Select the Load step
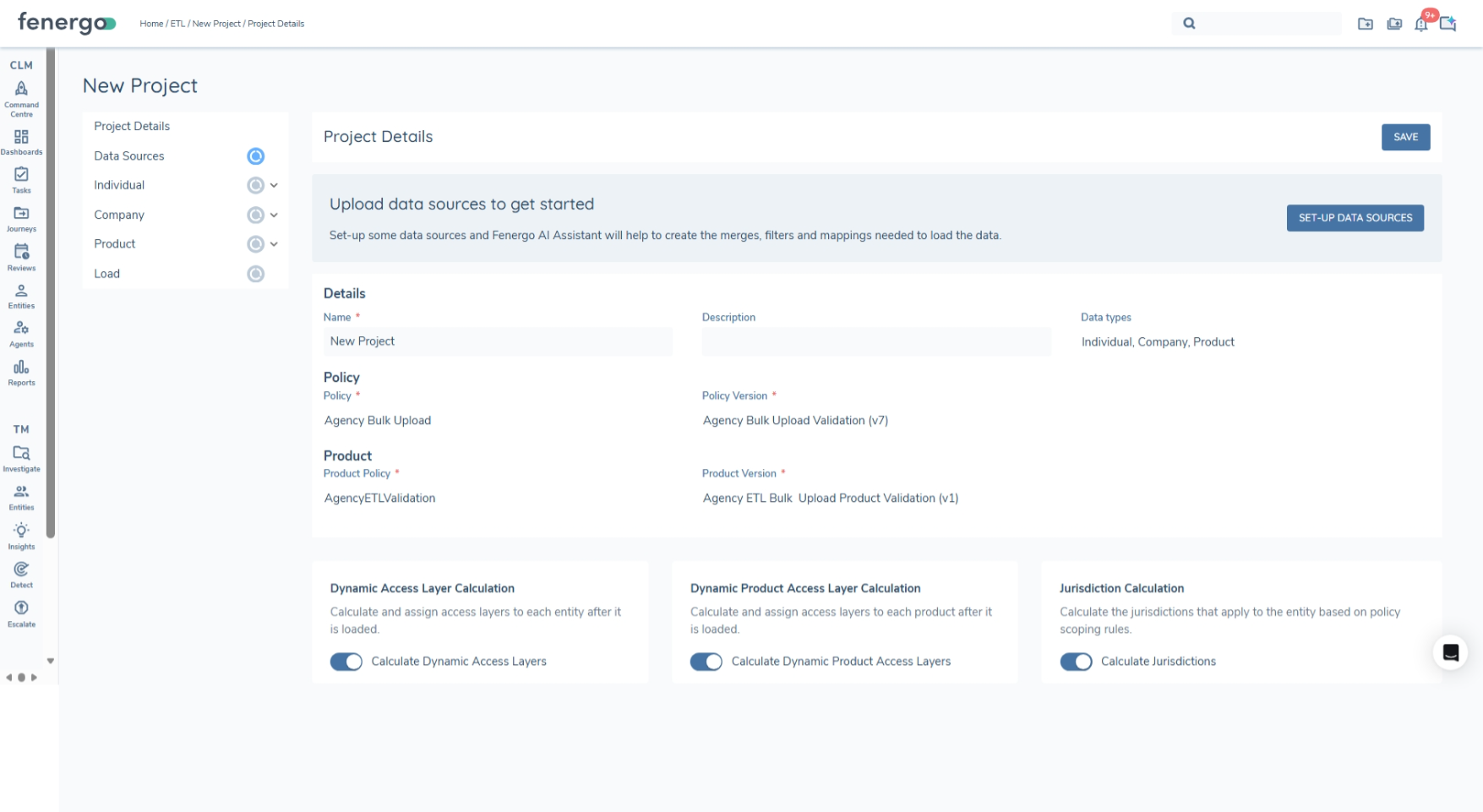1483x812 pixels. point(107,274)
